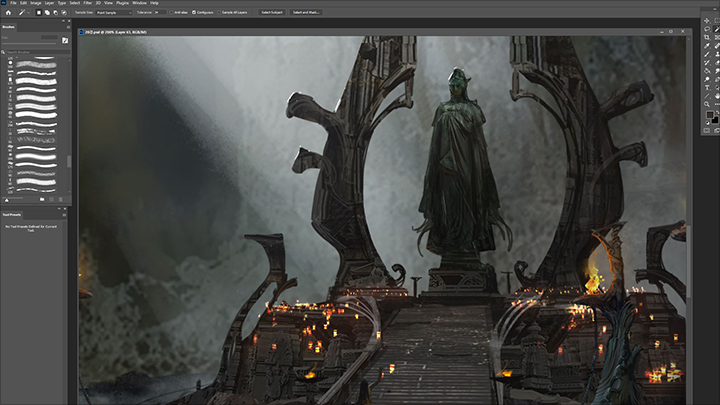Click the Tolerance value field
This screenshot has width=720, height=405.
159,12
